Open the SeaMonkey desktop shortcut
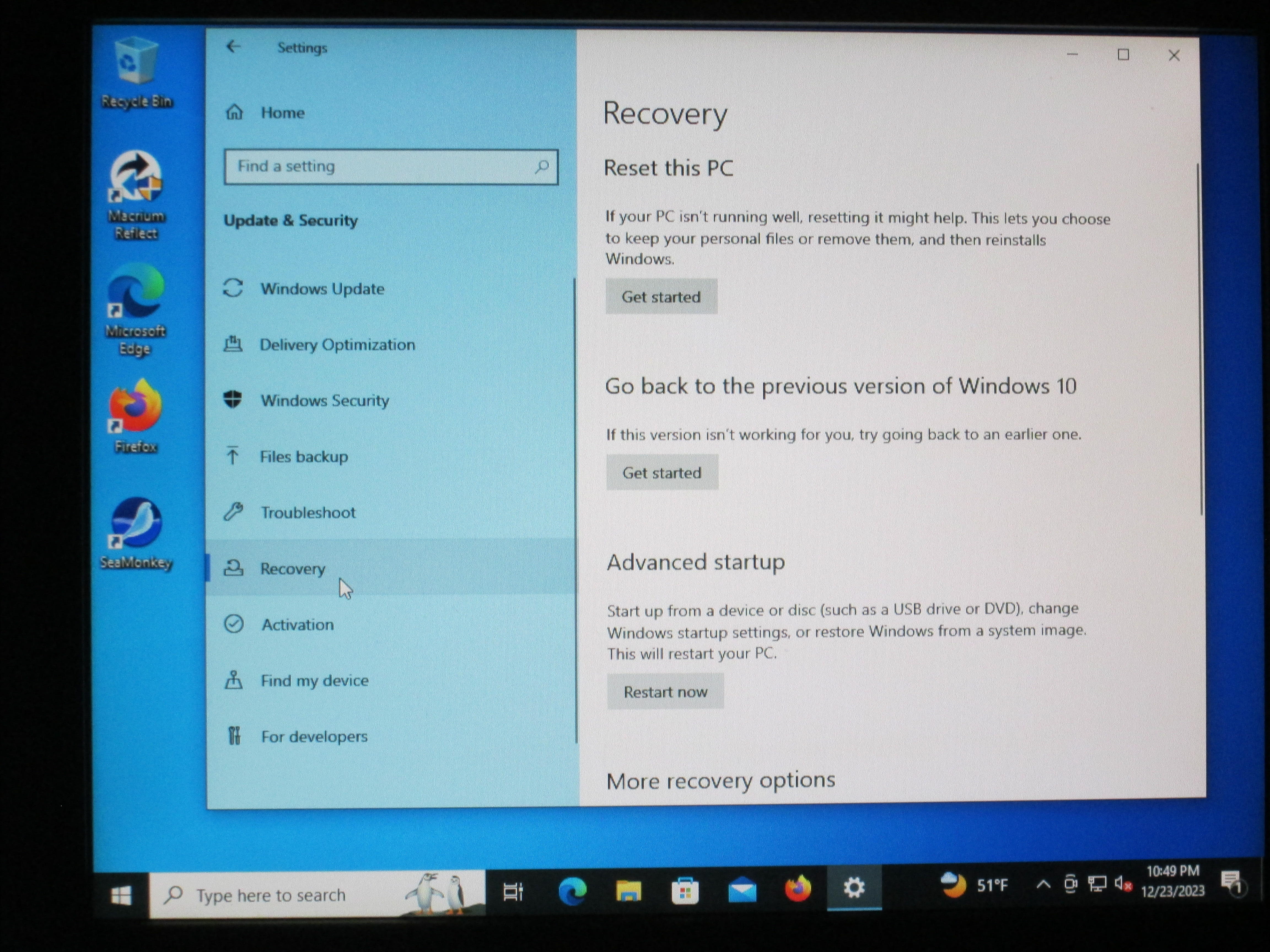 (x=136, y=534)
